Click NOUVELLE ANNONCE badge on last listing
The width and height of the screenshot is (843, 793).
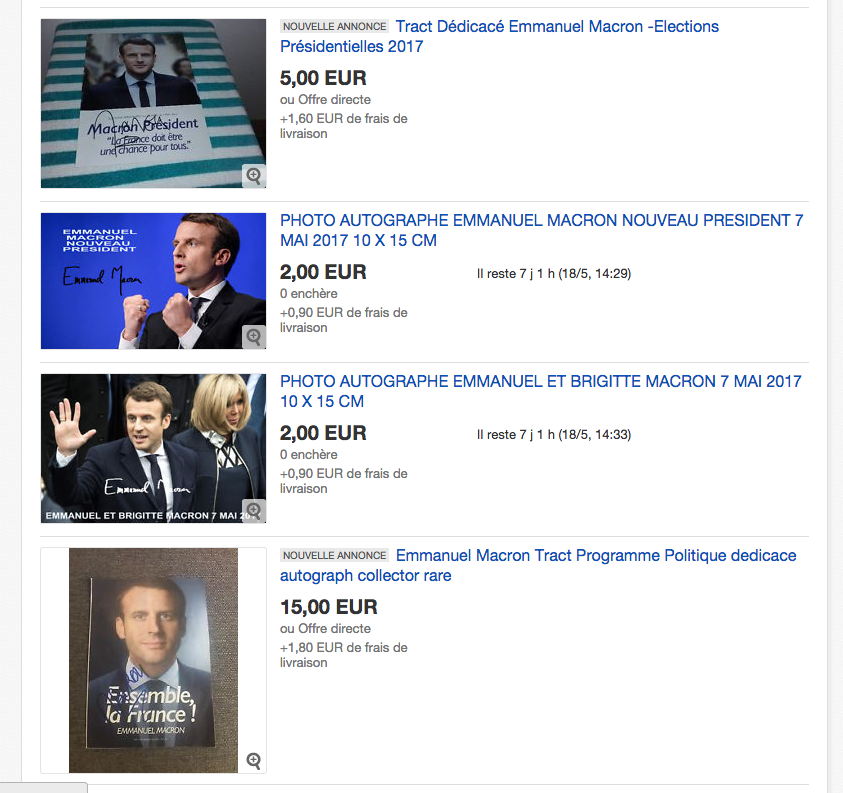(x=334, y=555)
